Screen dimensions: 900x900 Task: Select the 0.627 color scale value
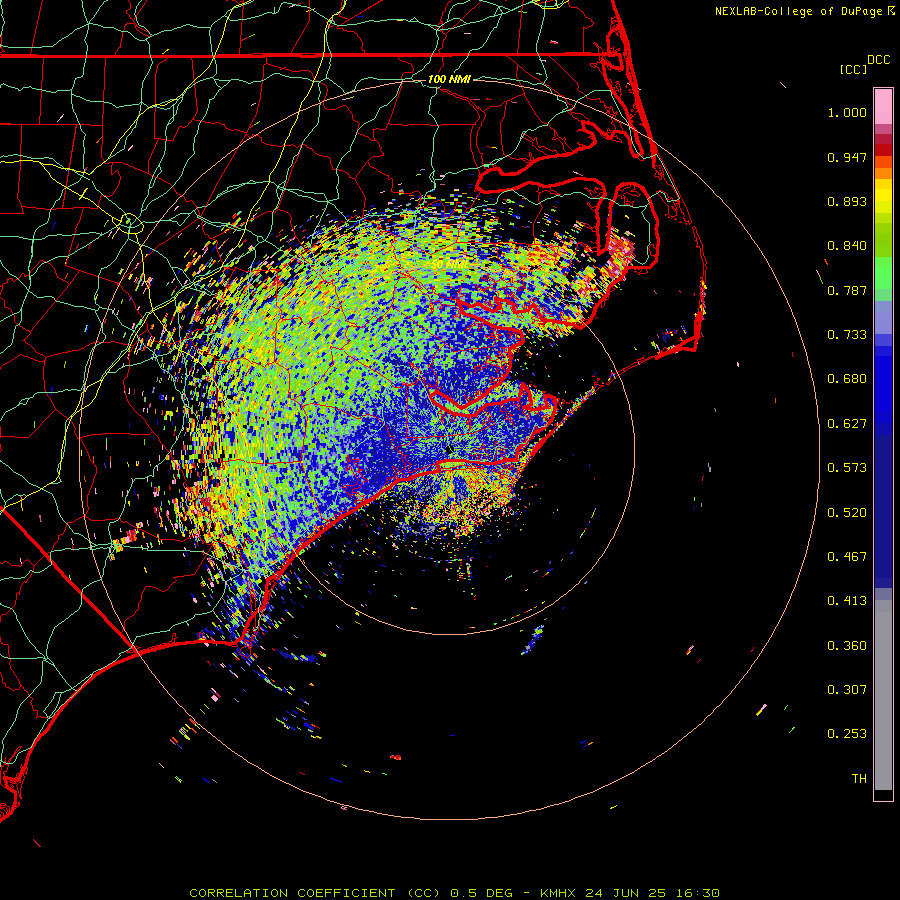tap(847, 424)
